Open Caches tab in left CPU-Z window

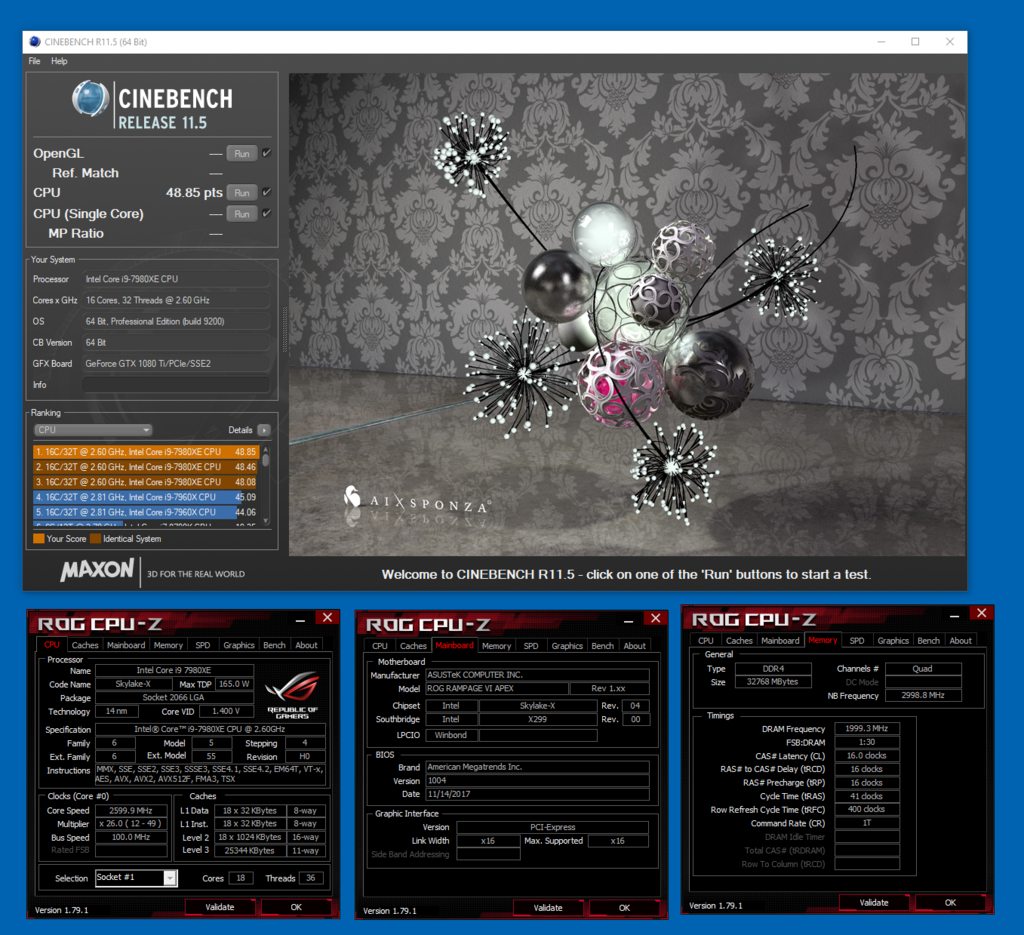[85, 645]
